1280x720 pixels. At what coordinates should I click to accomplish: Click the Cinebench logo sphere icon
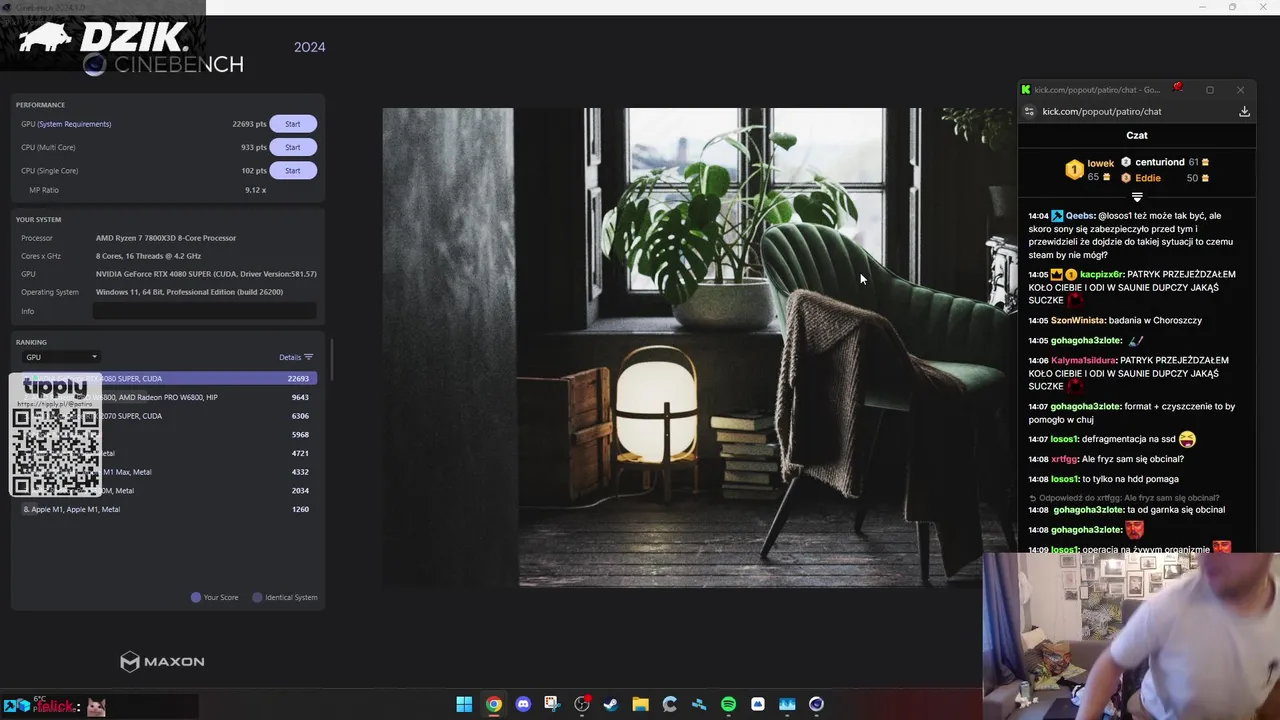95,66
